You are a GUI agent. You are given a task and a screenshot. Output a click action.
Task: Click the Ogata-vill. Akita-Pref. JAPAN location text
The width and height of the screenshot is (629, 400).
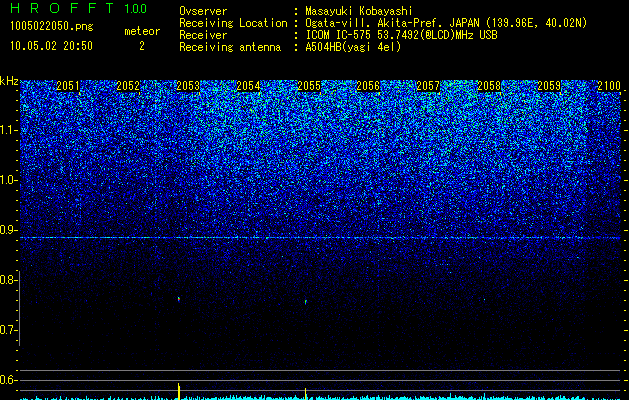coord(446,23)
